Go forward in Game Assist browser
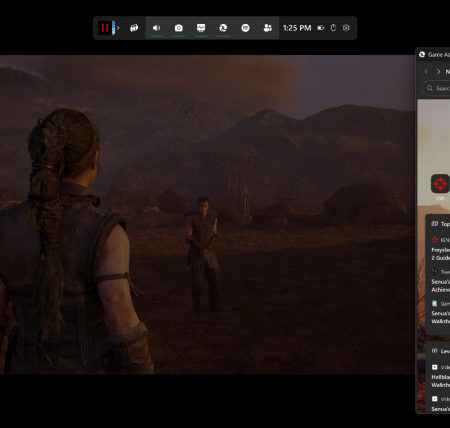This screenshot has height=428, width=450. [438, 72]
